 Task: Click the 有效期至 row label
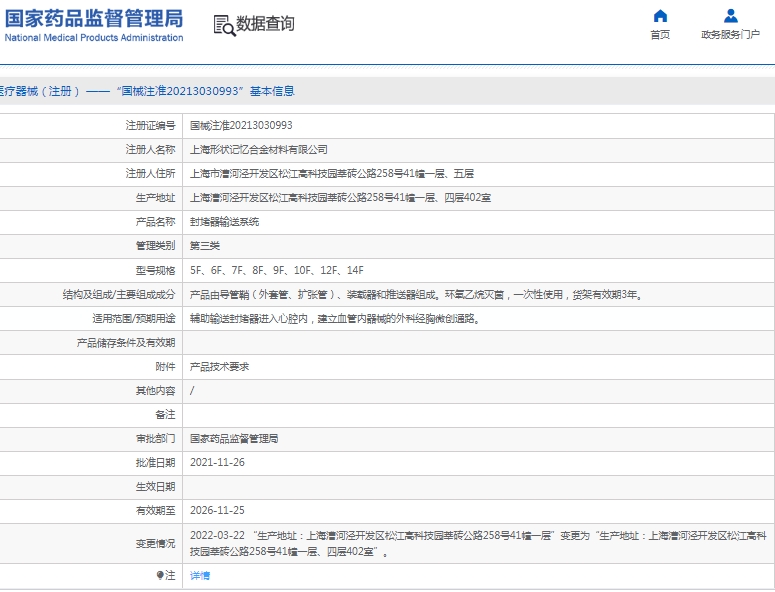point(156,510)
